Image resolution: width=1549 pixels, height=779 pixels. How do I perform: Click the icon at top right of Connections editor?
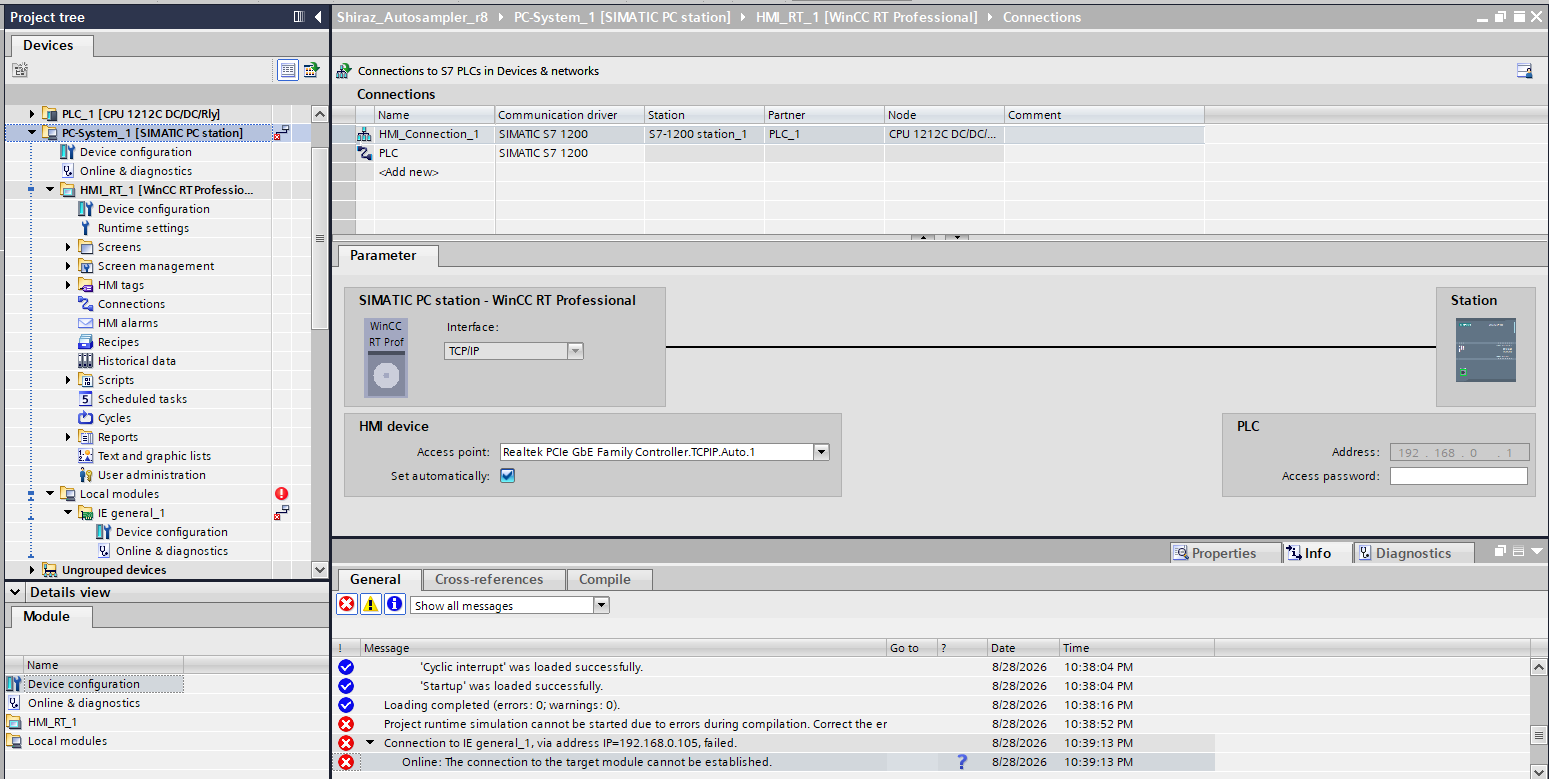[x=1524, y=71]
